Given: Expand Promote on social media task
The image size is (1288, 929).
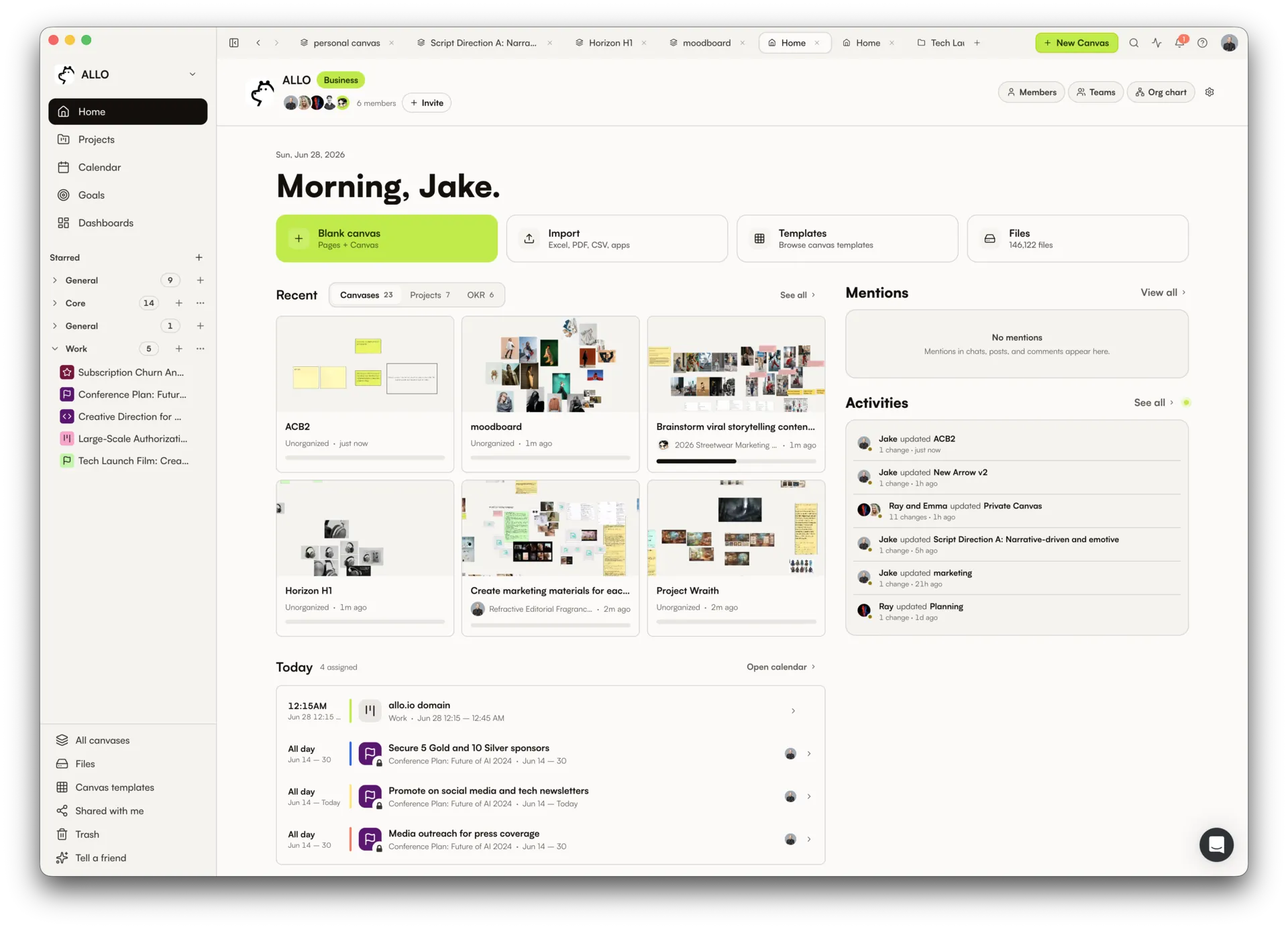Looking at the screenshot, I should [x=809, y=796].
